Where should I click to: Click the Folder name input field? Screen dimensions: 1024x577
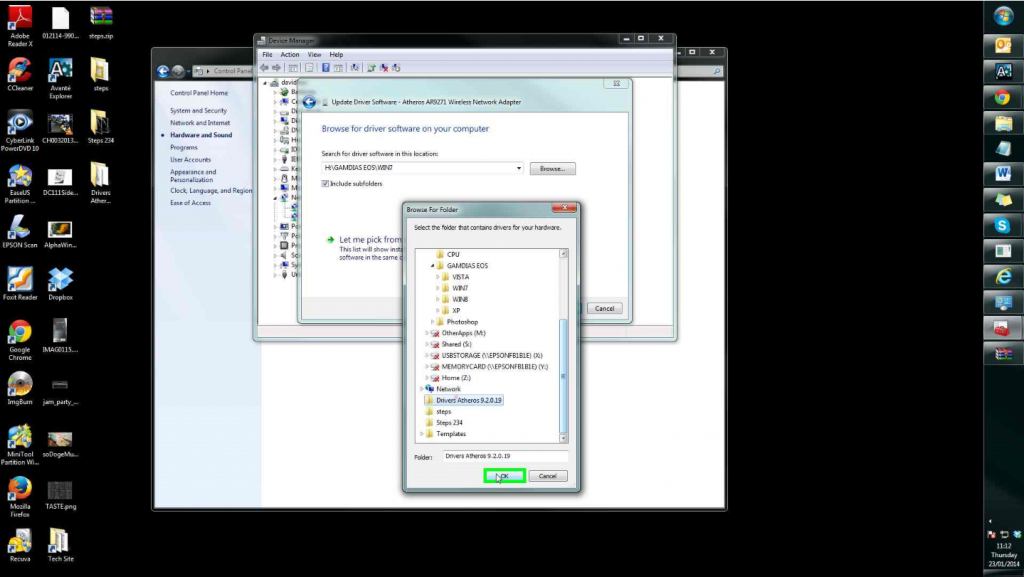click(505, 456)
